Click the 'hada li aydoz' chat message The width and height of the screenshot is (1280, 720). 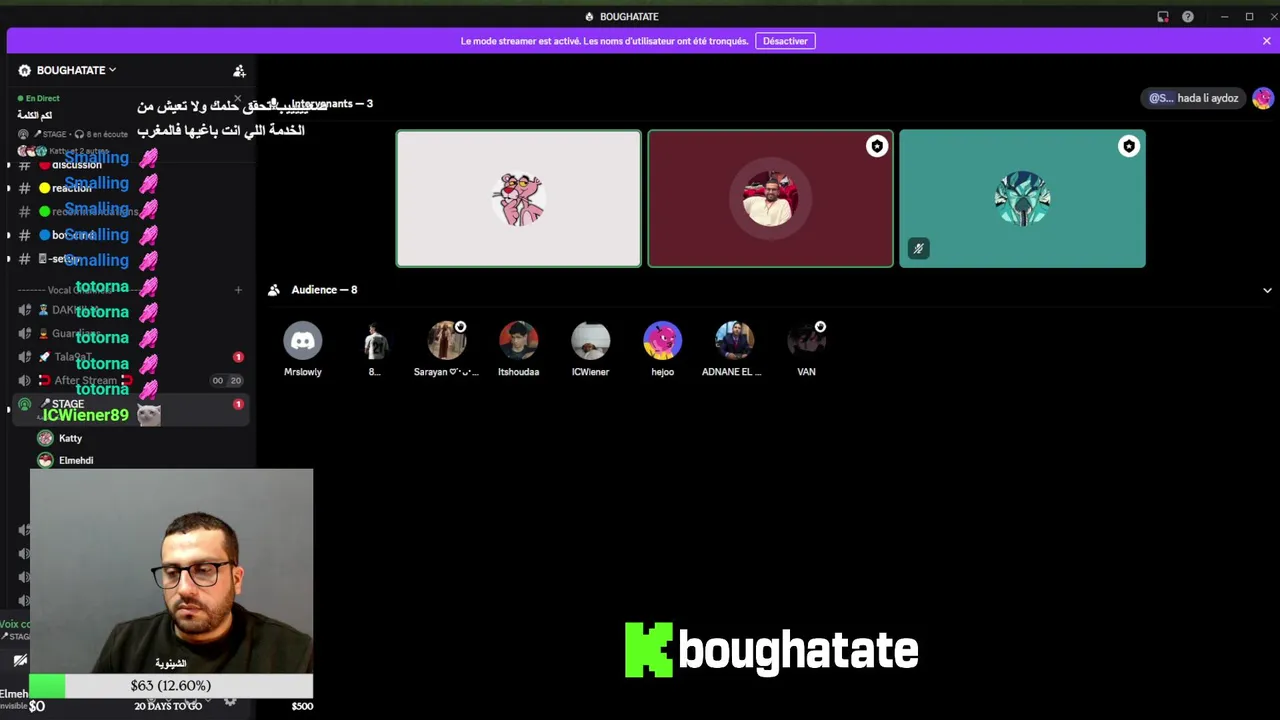point(1194,98)
